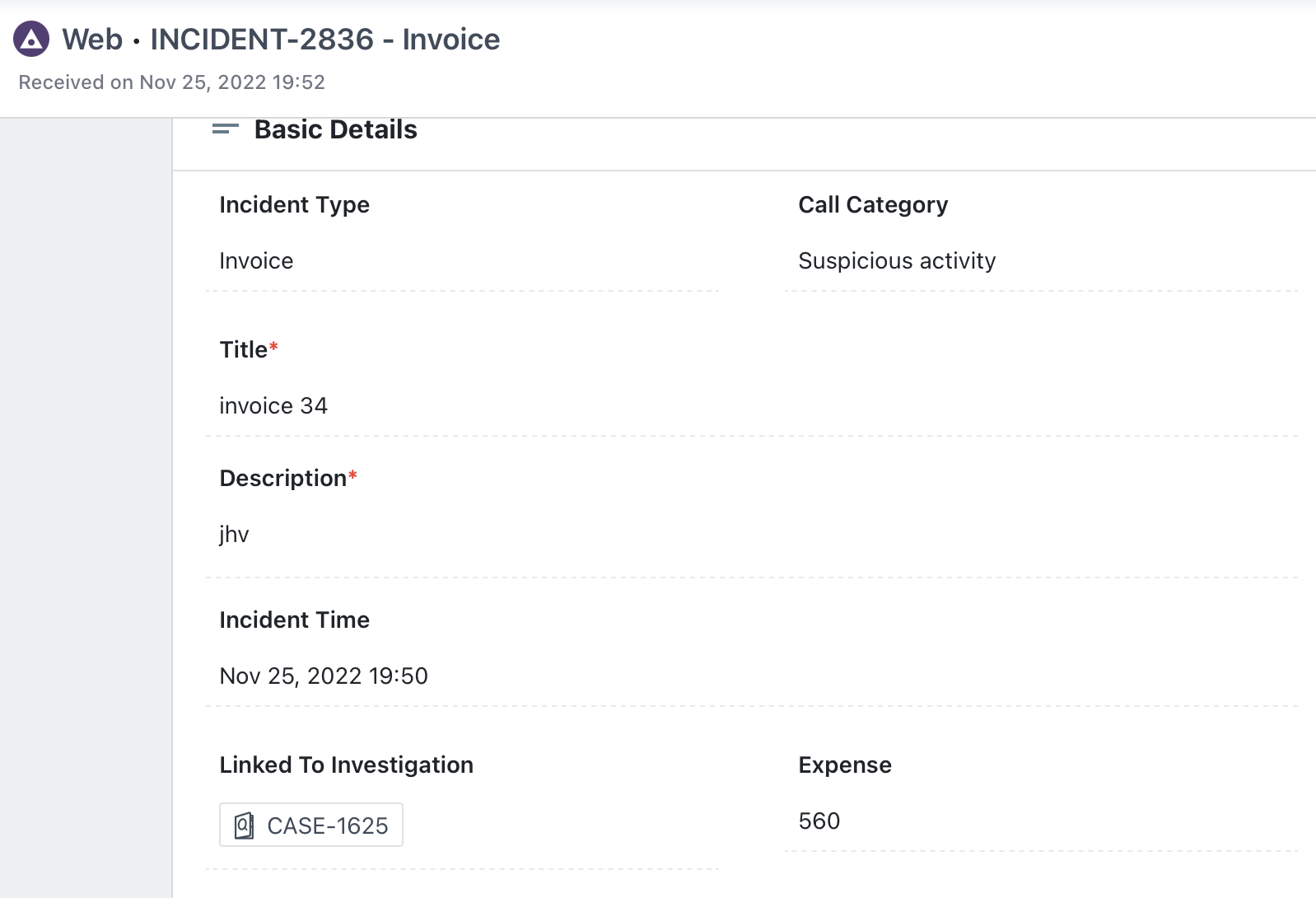Open the CASE-1625 linked investigation
1316x898 pixels.
327,826
